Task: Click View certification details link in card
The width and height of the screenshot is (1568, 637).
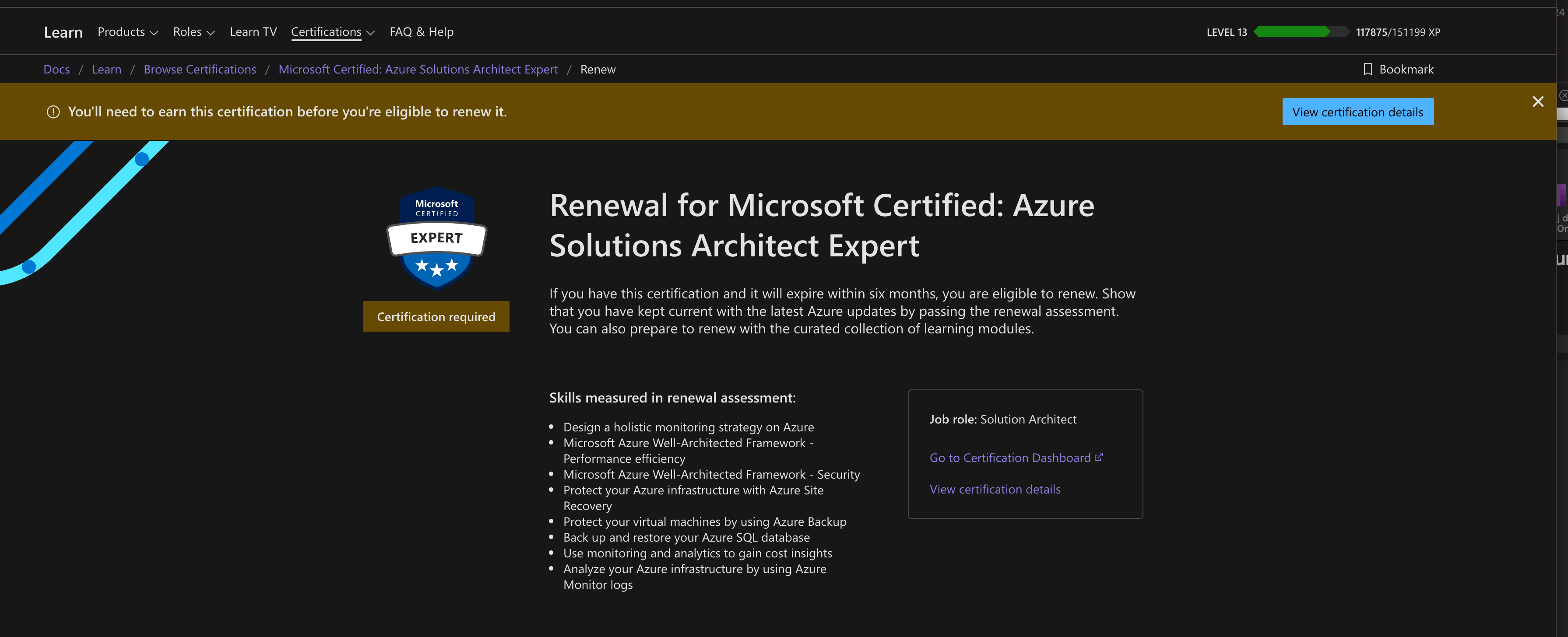Action: pyautogui.click(x=995, y=489)
